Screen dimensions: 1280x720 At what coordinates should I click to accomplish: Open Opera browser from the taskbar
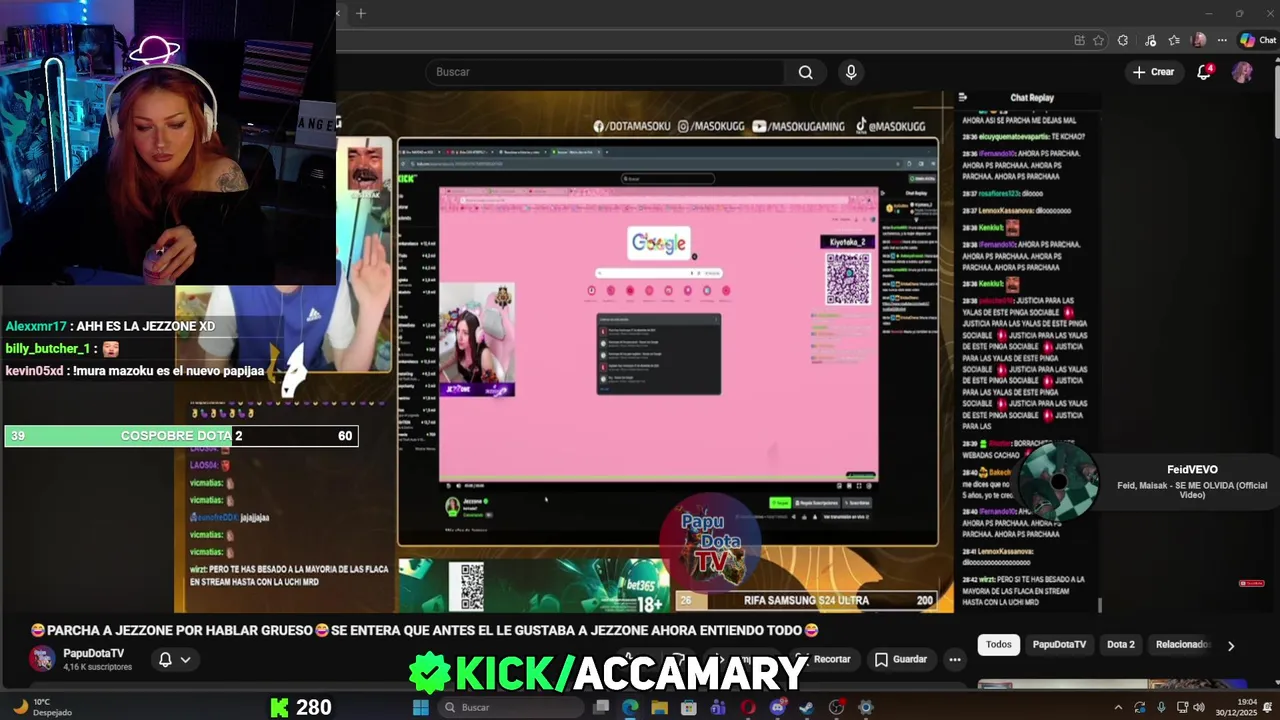pyautogui.click(x=748, y=707)
